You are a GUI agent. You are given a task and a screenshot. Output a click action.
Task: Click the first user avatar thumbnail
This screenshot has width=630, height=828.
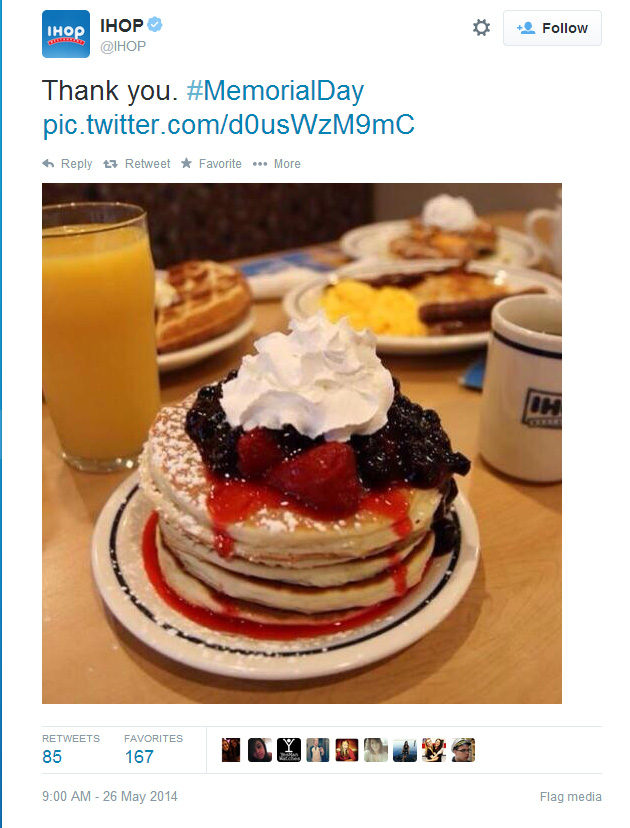coord(231,750)
